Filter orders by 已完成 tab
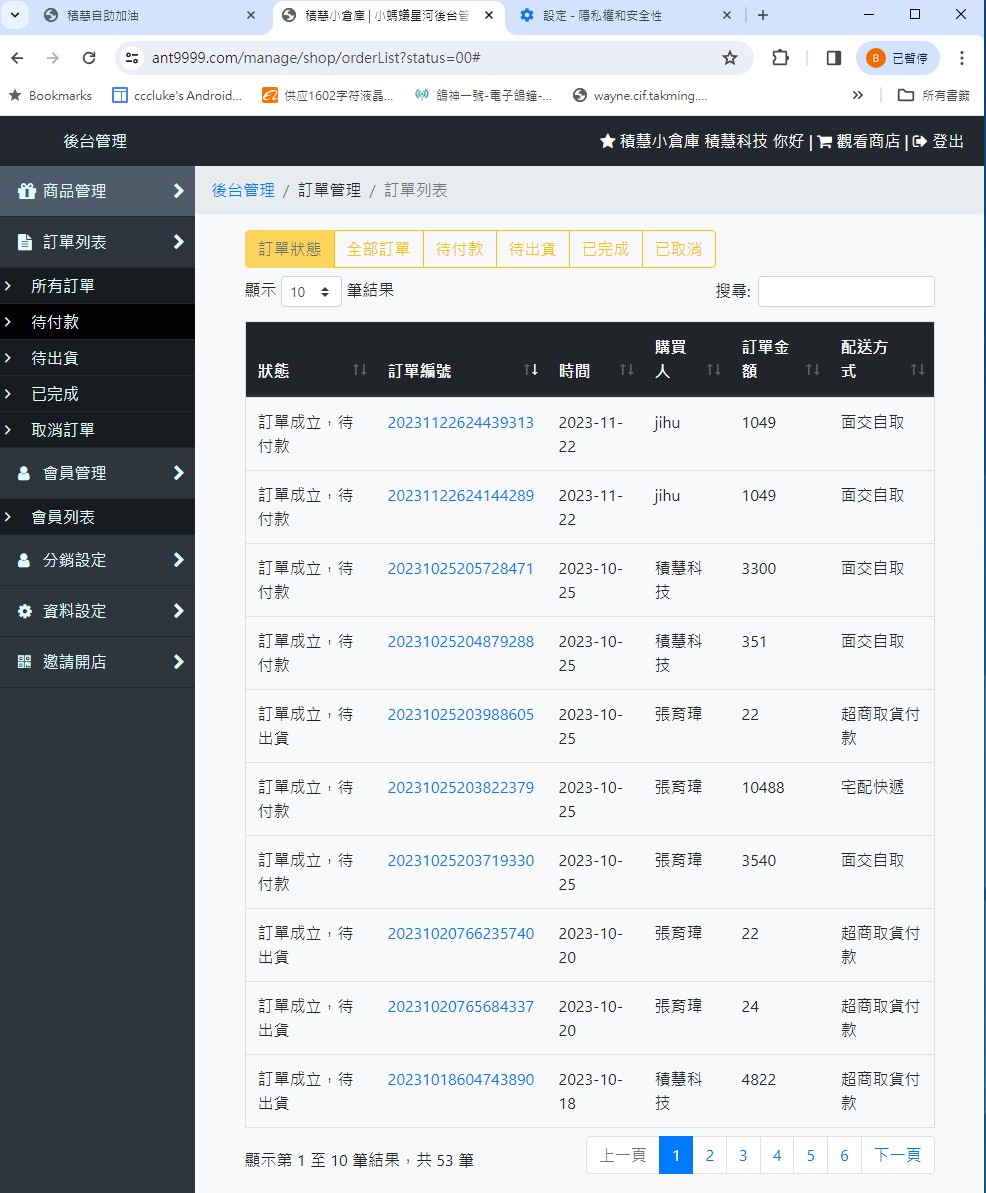The height and width of the screenshot is (1193, 986). [x=606, y=249]
